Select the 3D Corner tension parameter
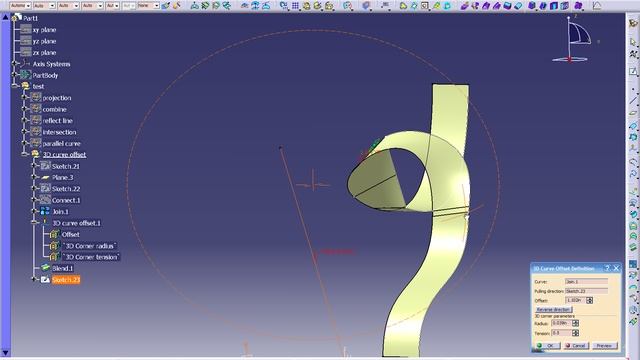This screenshot has height=360, width=640. pyautogui.click(x=91, y=257)
